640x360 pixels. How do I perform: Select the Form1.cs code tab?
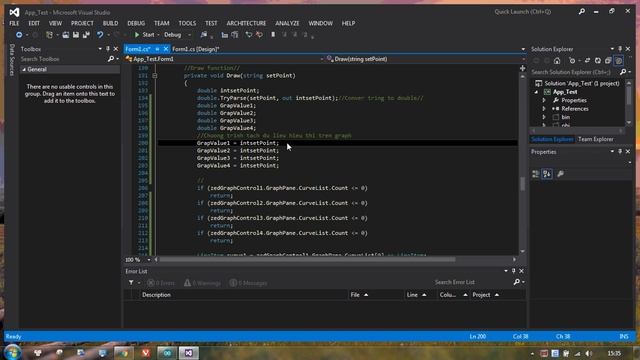[x=138, y=49]
